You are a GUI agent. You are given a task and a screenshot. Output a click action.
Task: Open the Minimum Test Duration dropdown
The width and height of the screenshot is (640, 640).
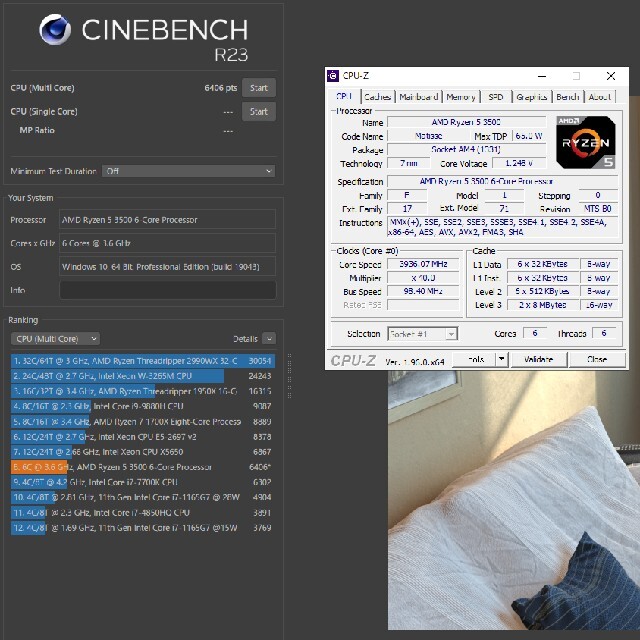point(188,171)
